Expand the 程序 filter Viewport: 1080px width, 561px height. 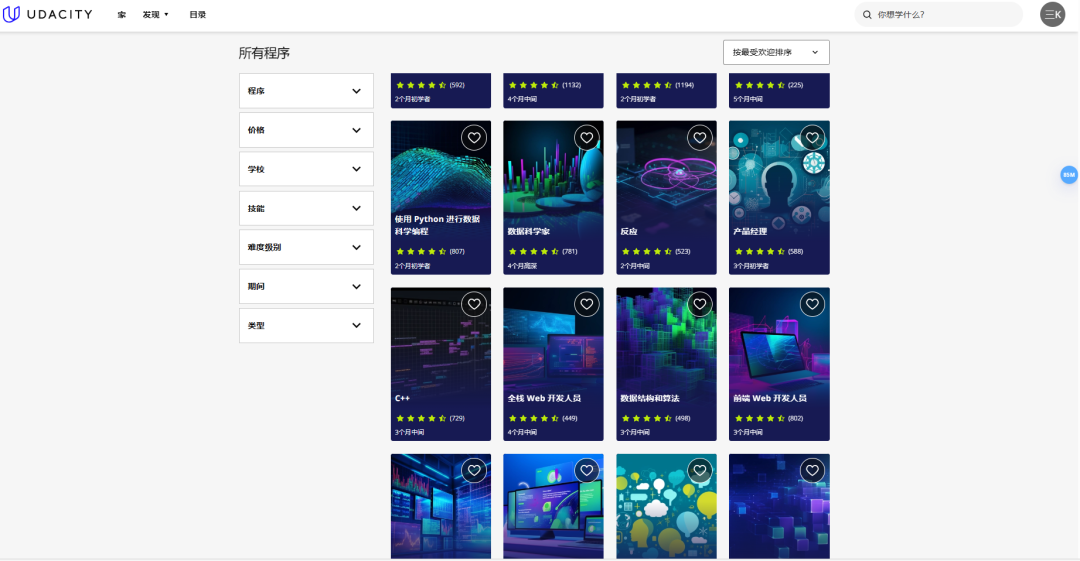[307, 91]
